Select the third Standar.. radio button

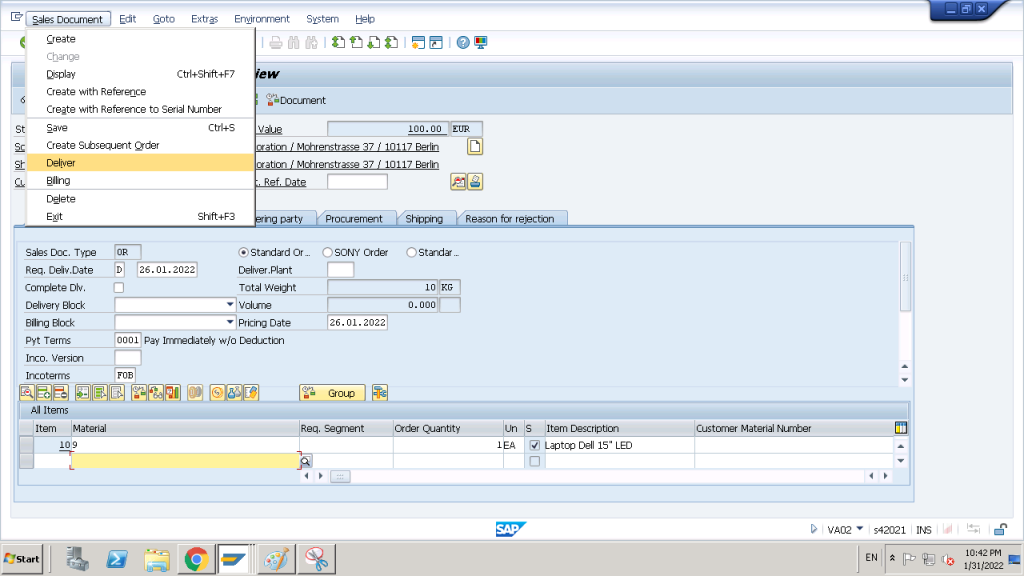click(x=411, y=252)
